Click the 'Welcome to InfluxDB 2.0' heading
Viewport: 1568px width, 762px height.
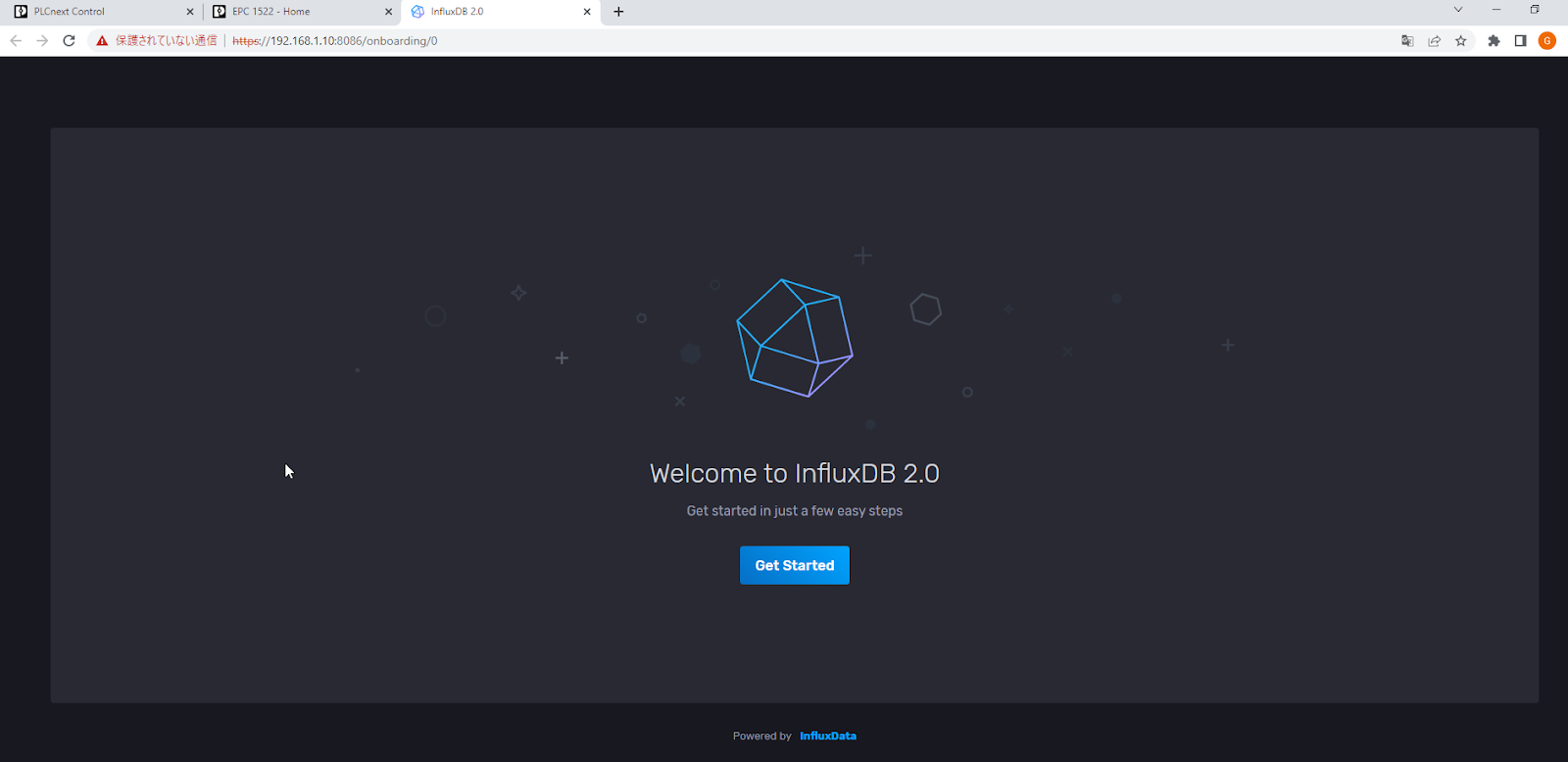click(x=795, y=474)
